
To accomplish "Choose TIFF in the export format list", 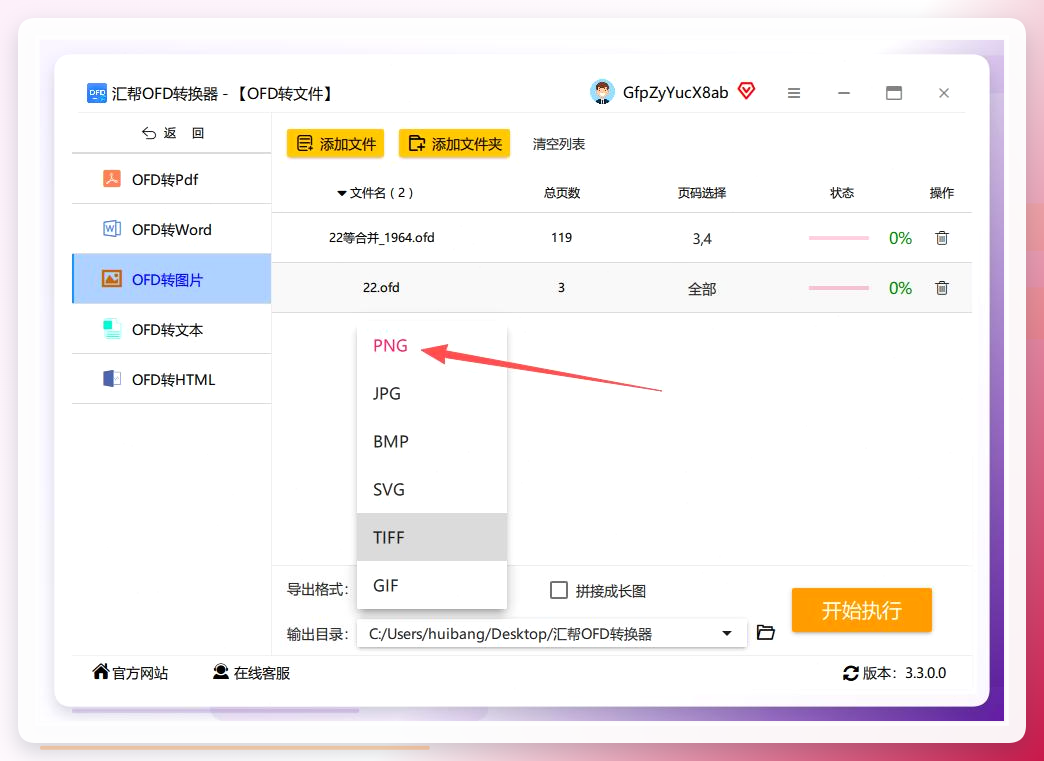I will pyautogui.click(x=431, y=537).
